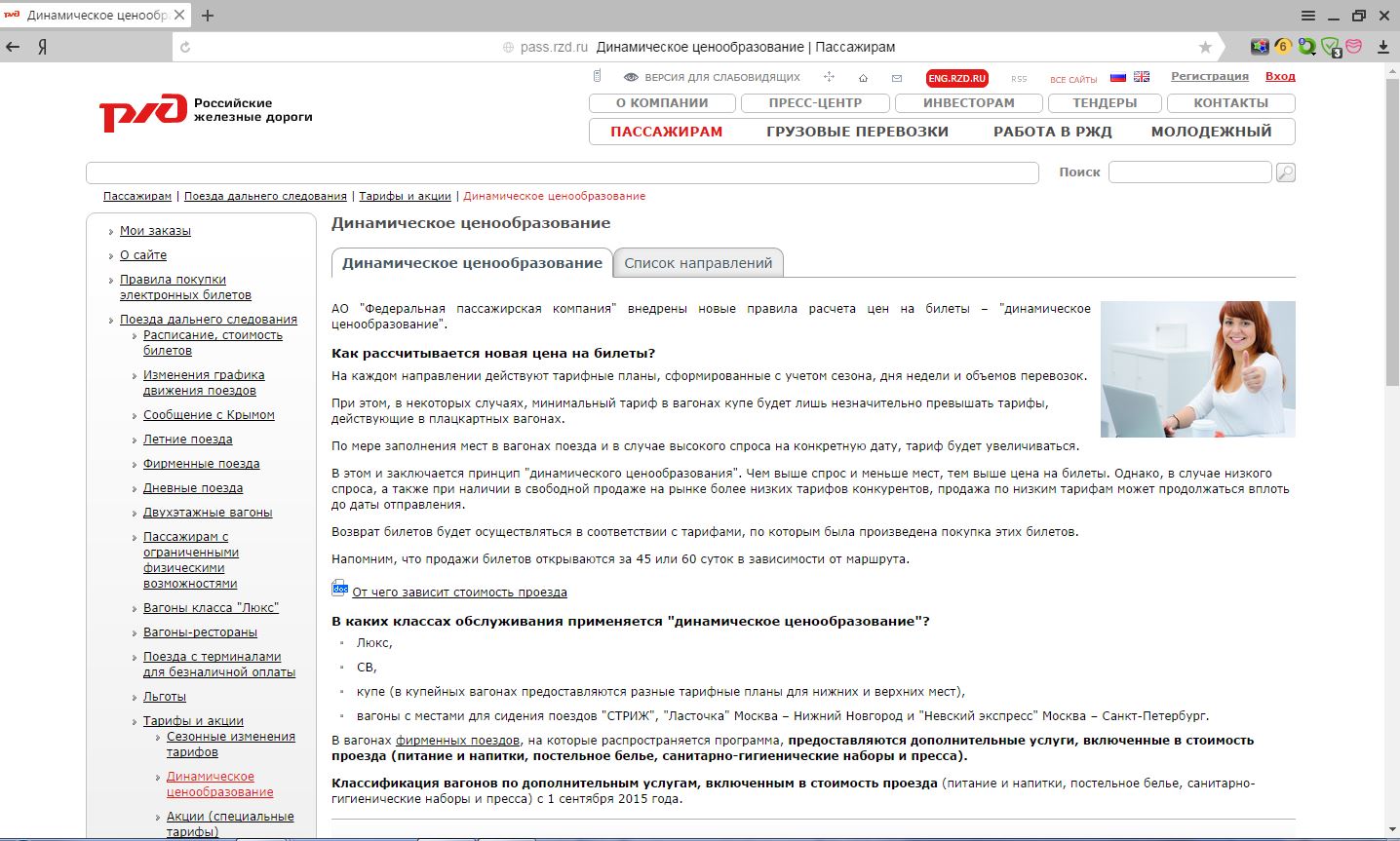The height and width of the screenshot is (841, 1400).
Task: Open the mobile version phone icon
Action: [598, 76]
